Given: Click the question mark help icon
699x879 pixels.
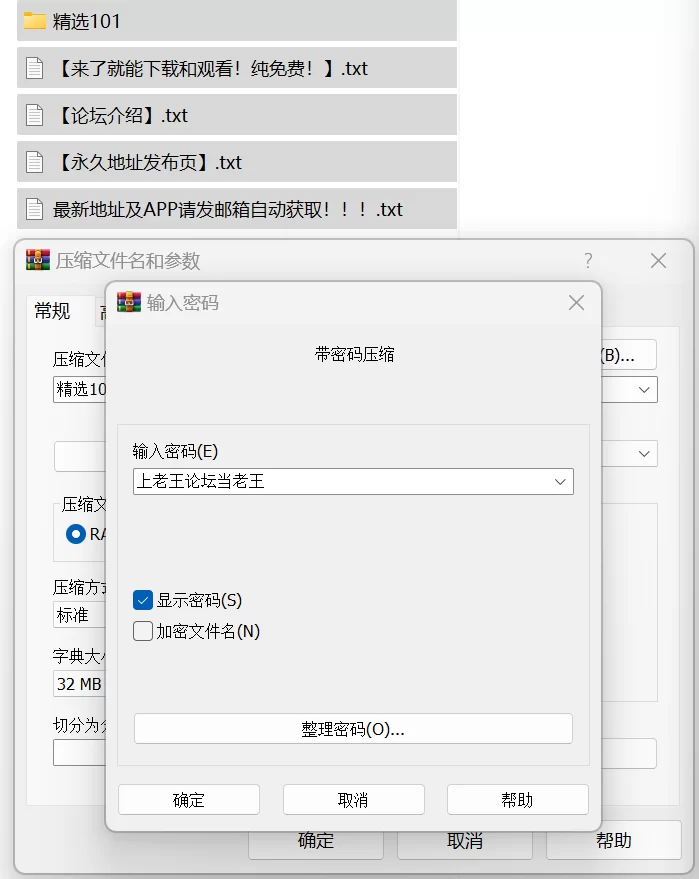Looking at the screenshot, I should pyautogui.click(x=588, y=261).
